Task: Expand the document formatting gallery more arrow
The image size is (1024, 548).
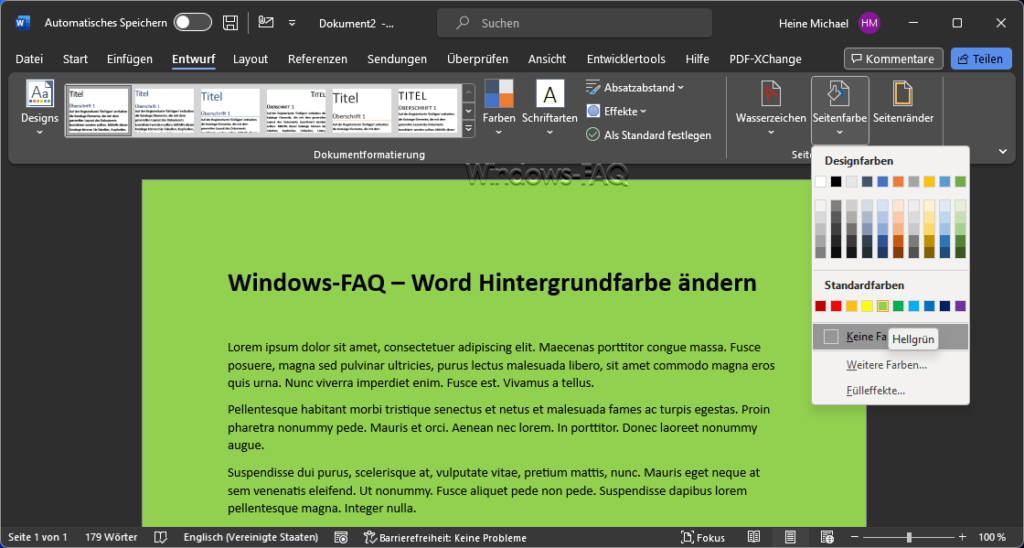Action: [468, 129]
